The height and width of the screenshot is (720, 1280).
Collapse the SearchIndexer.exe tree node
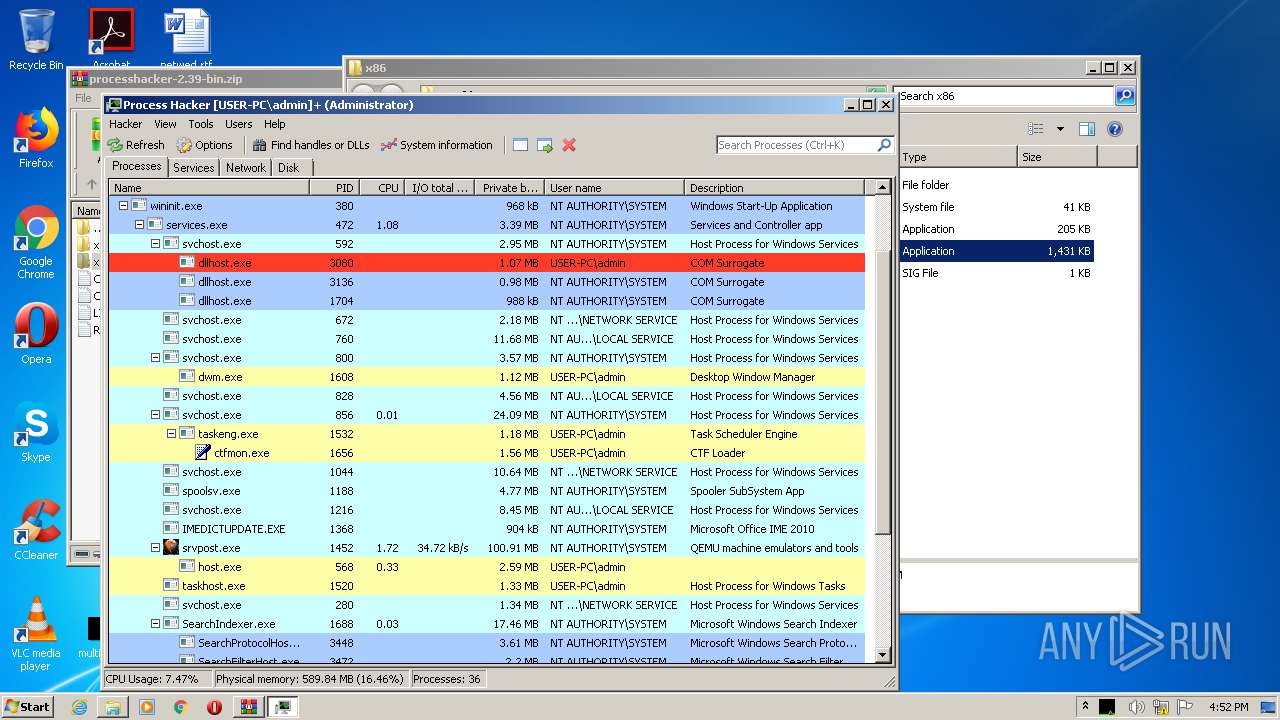[156, 624]
